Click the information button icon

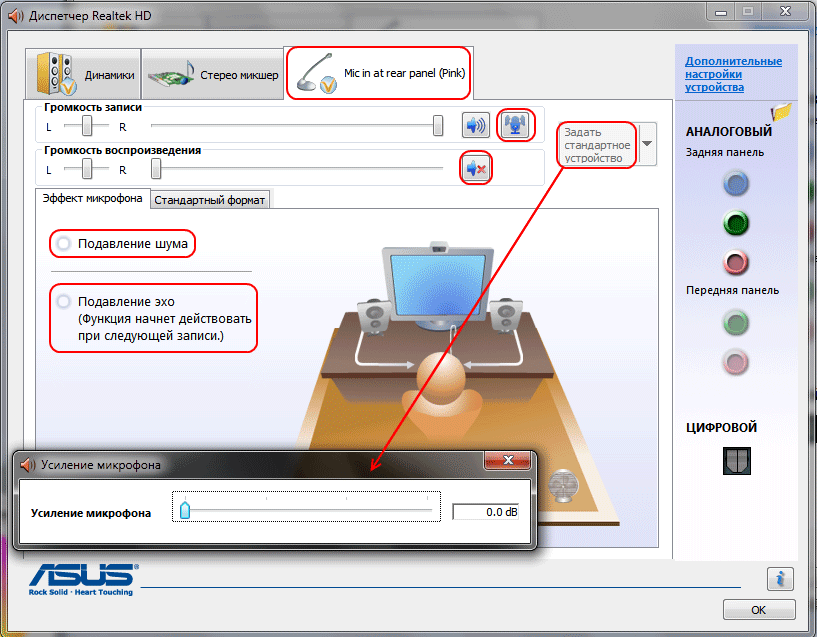click(780, 579)
